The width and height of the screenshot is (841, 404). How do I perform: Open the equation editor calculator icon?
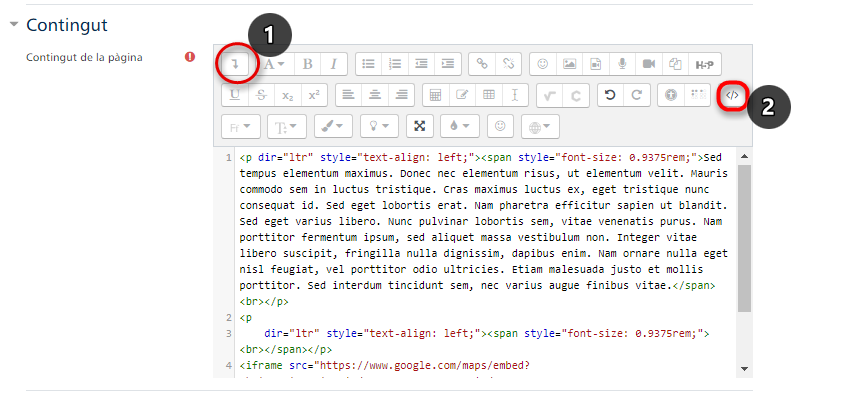click(435, 95)
